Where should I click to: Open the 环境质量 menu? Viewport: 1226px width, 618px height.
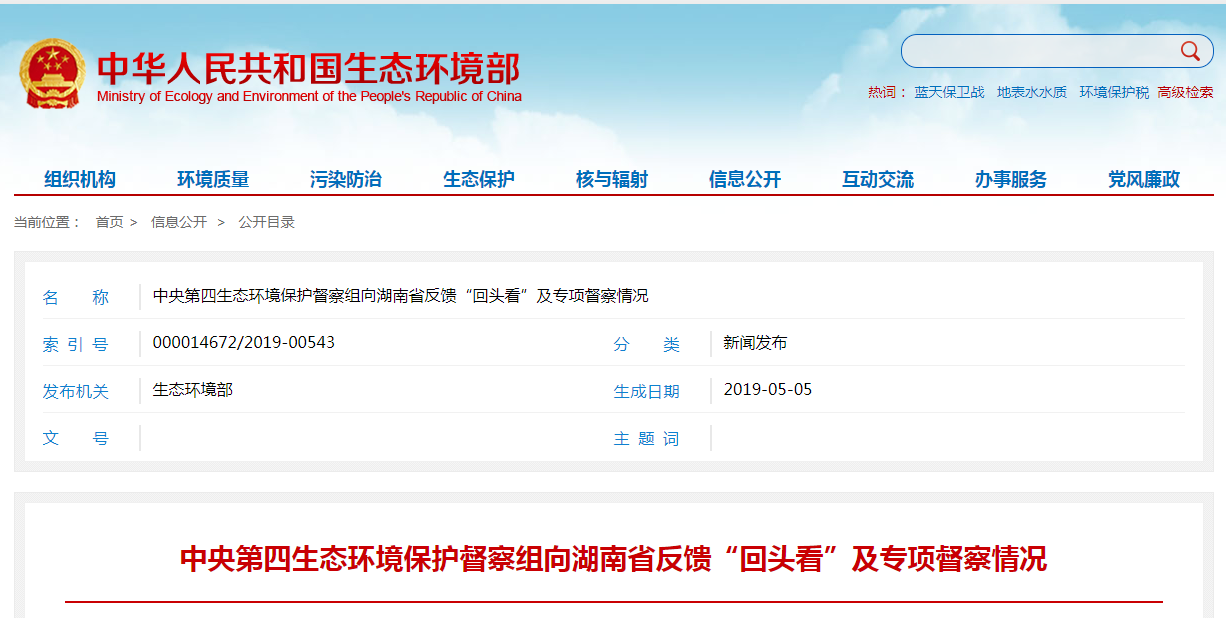click(x=213, y=179)
